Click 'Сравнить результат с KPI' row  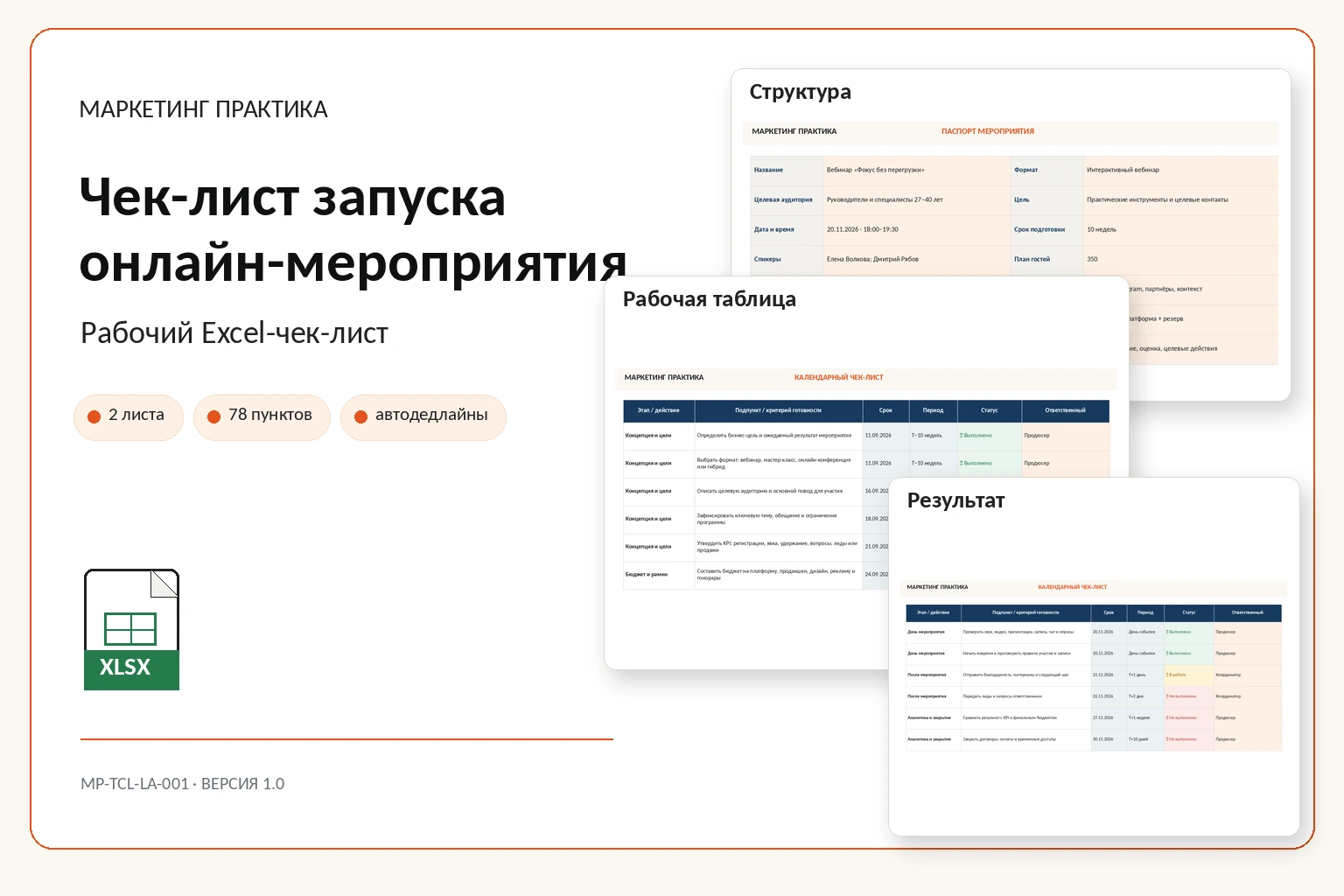pyautogui.click(x=1094, y=717)
